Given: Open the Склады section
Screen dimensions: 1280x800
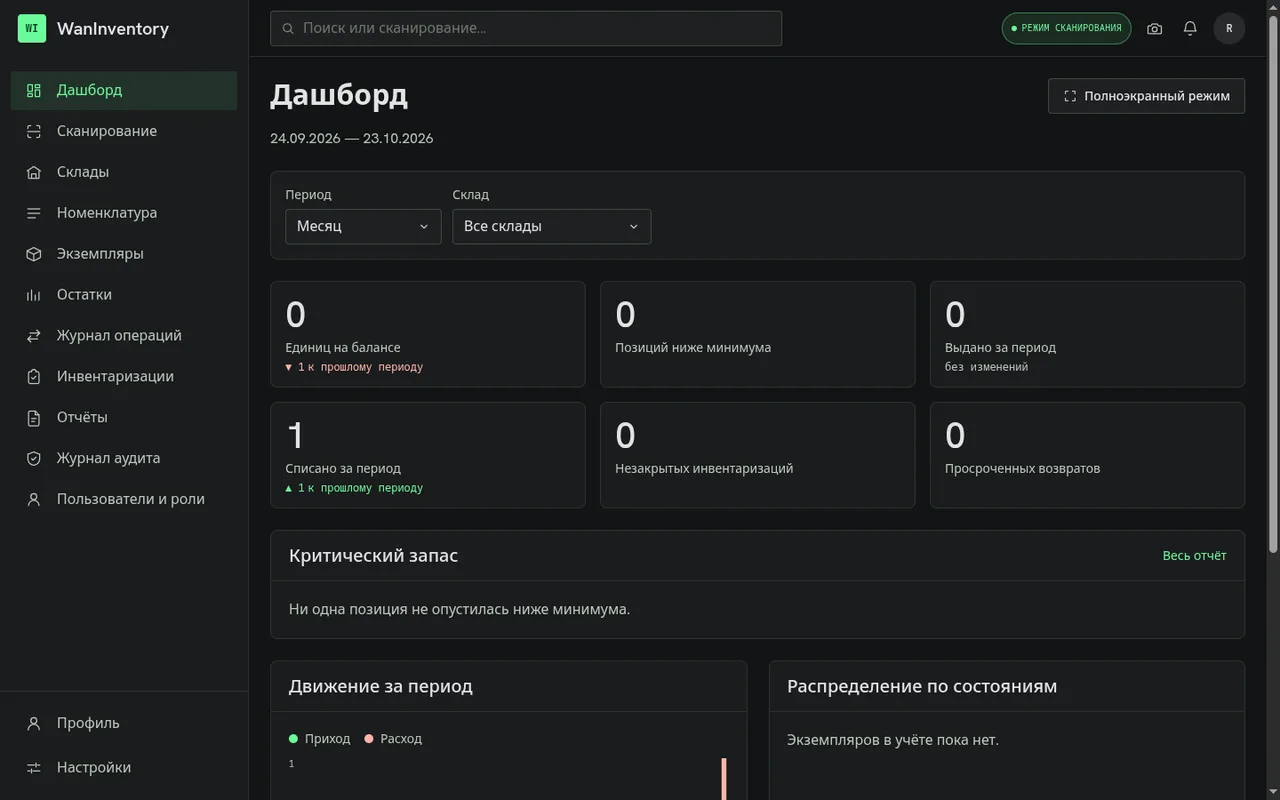Looking at the screenshot, I should click(x=124, y=172).
